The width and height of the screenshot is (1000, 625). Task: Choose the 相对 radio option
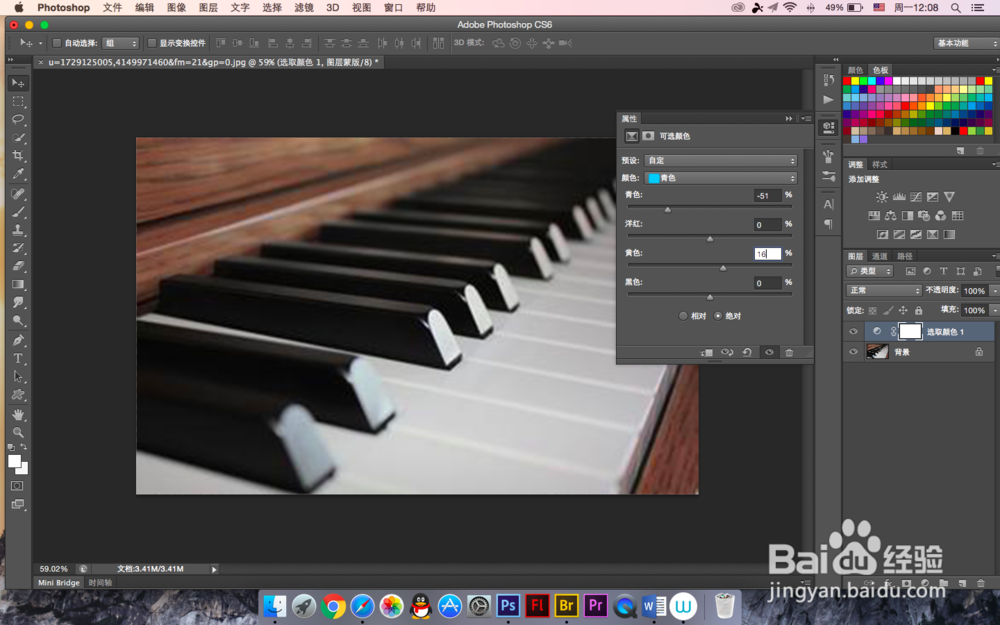[683, 316]
